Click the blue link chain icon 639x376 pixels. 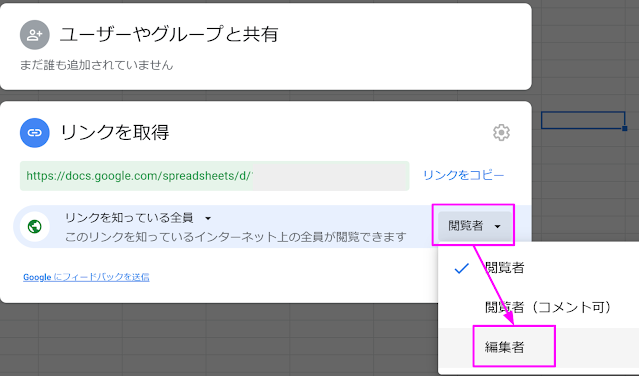35,132
